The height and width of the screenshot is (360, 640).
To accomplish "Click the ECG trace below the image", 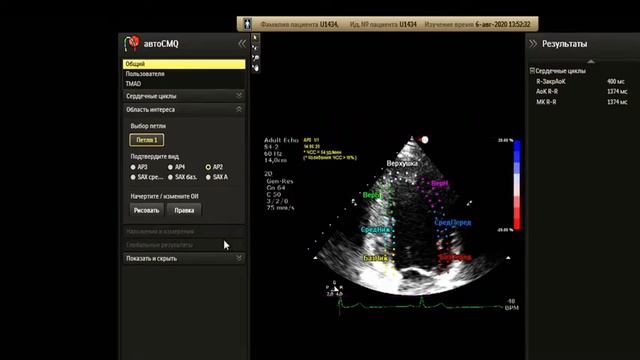I will click(x=420, y=305).
